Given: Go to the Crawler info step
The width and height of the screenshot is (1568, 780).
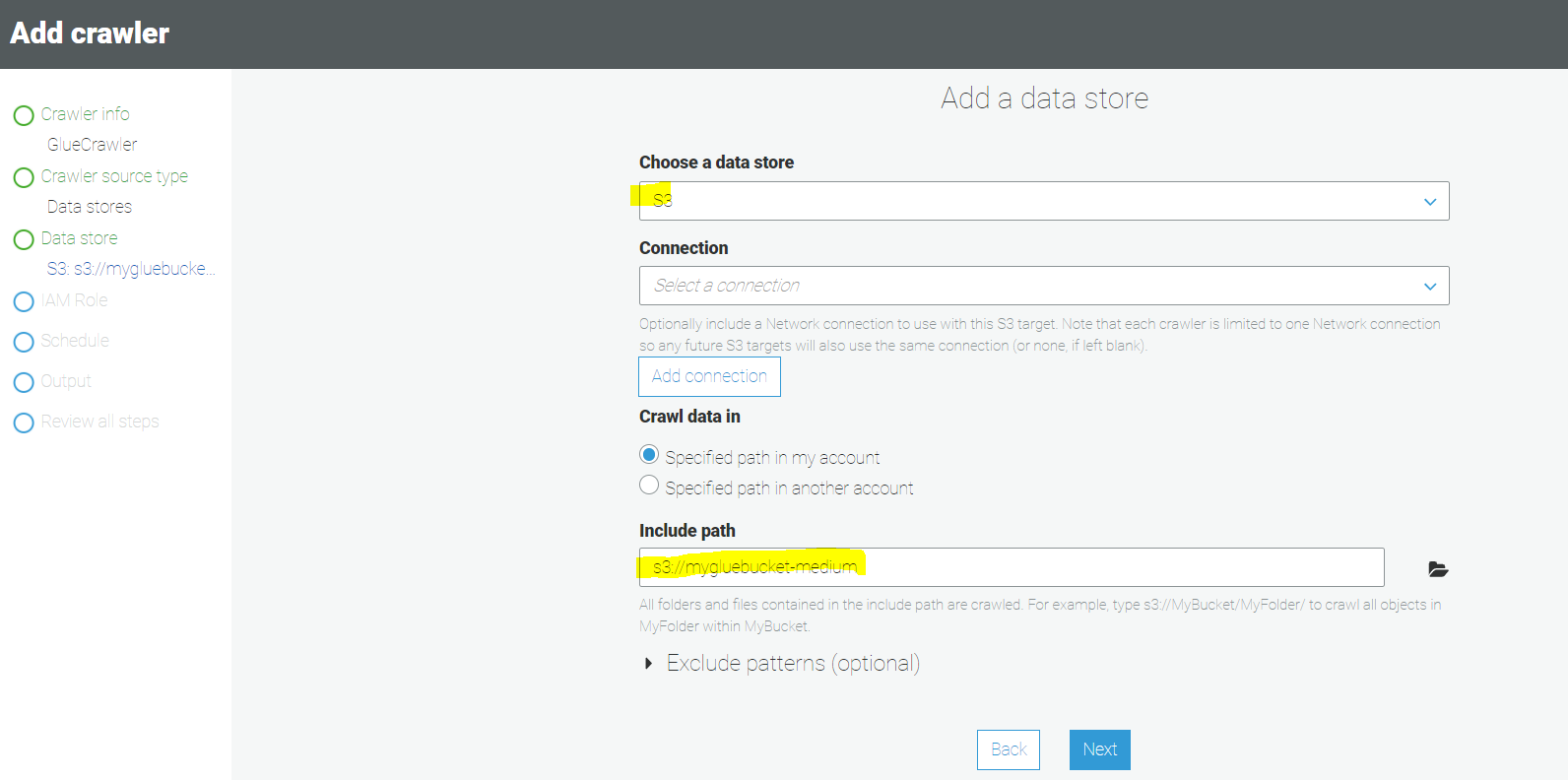Looking at the screenshot, I should 85,114.
